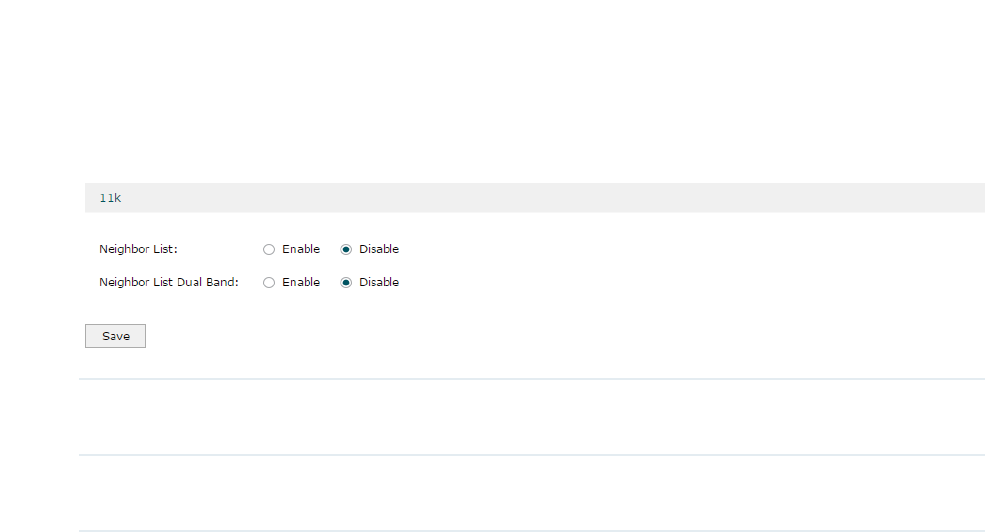Enable Neighbor List Dual Band
This screenshot has height=532, width=987.
[269, 283]
